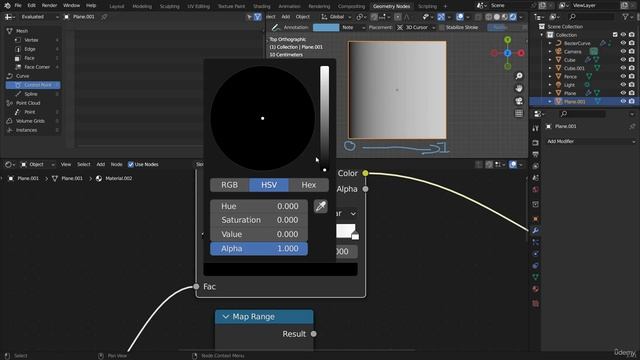Open the Render properties tab
Viewport: 640px width, 360px height.
point(535,143)
